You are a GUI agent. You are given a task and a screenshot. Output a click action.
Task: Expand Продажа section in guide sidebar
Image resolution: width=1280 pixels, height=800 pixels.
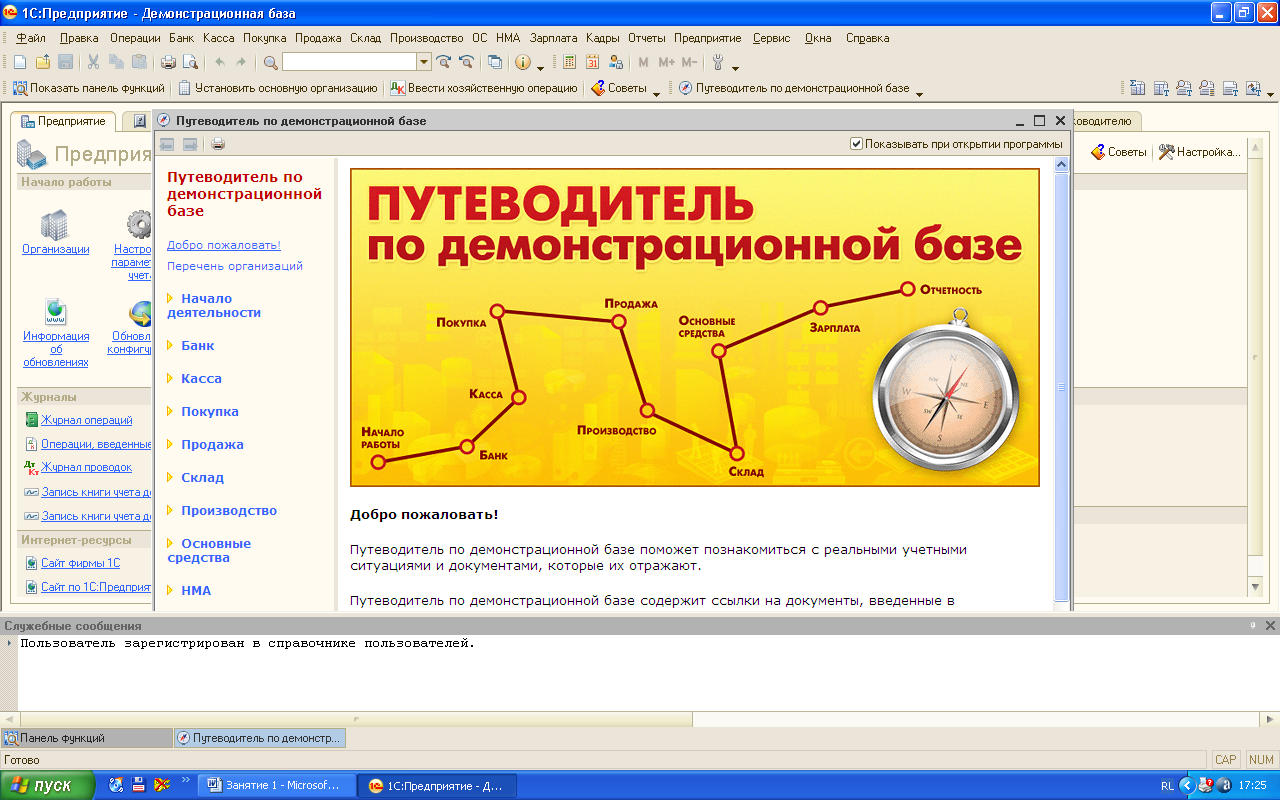point(171,444)
